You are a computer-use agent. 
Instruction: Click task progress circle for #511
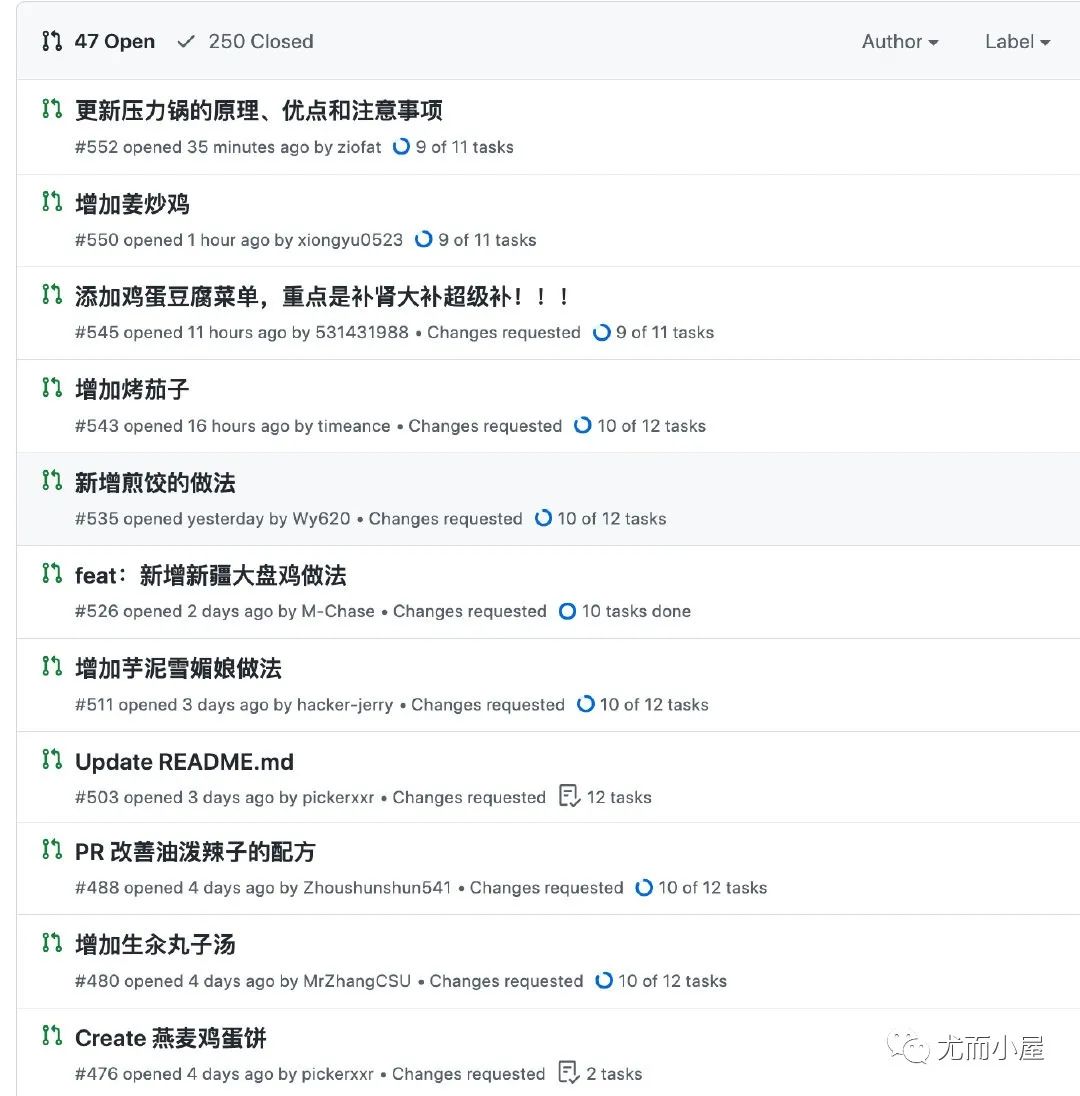pyautogui.click(x=585, y=705)
